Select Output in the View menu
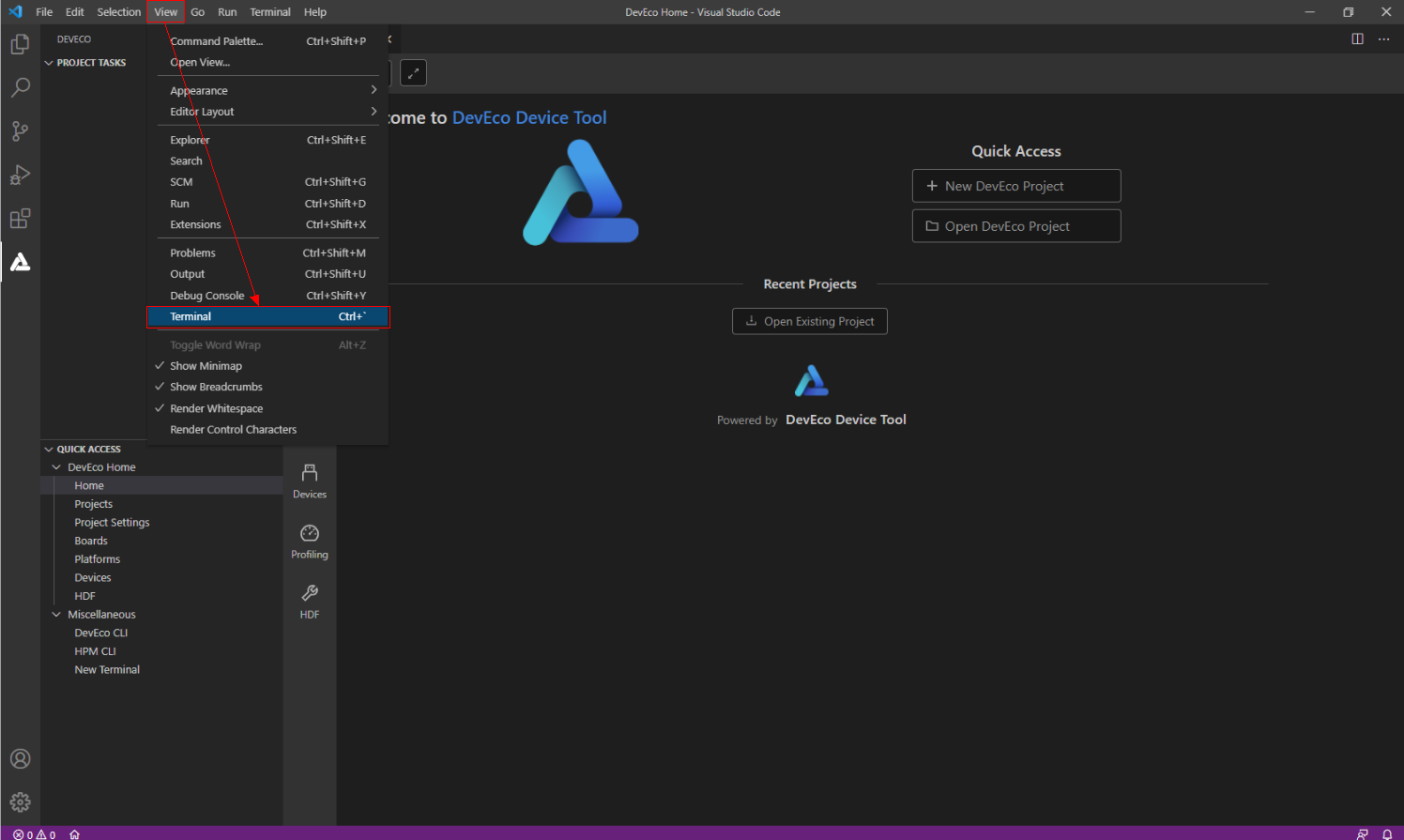 pyautogui.click(x=267, y=274)
